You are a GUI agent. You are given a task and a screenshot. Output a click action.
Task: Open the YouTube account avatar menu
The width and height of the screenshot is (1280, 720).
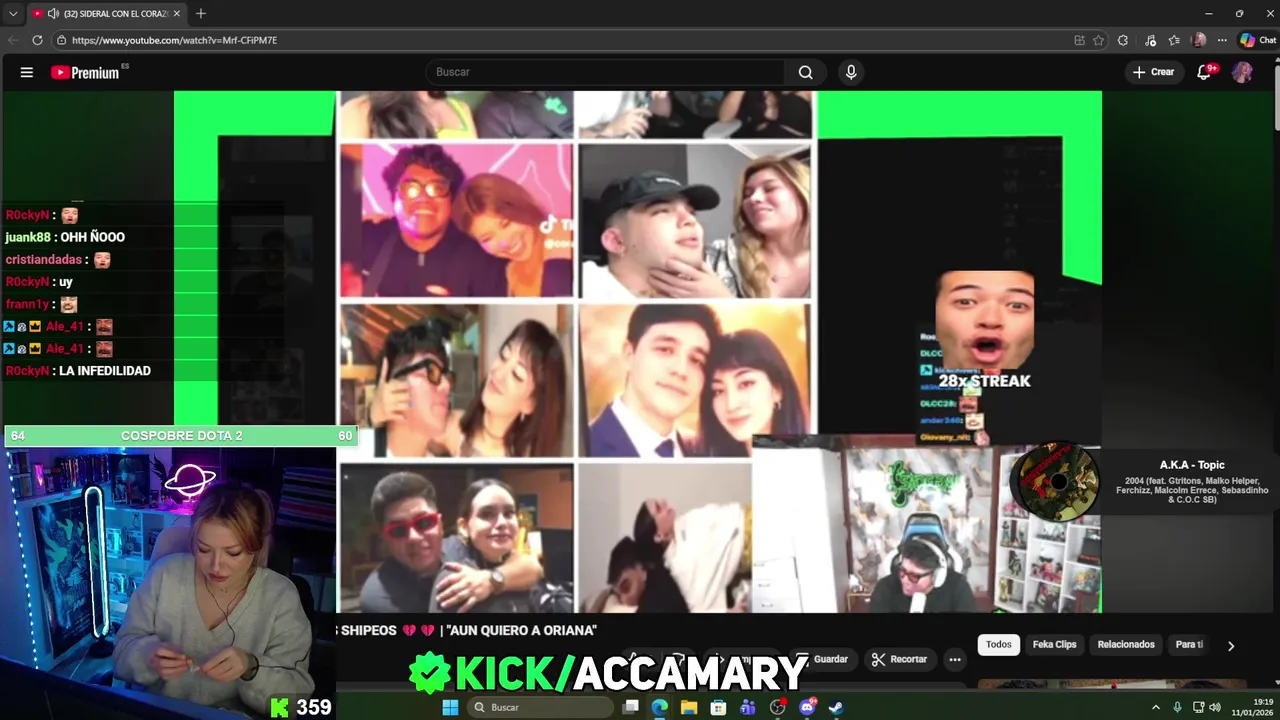[1242, 72]
